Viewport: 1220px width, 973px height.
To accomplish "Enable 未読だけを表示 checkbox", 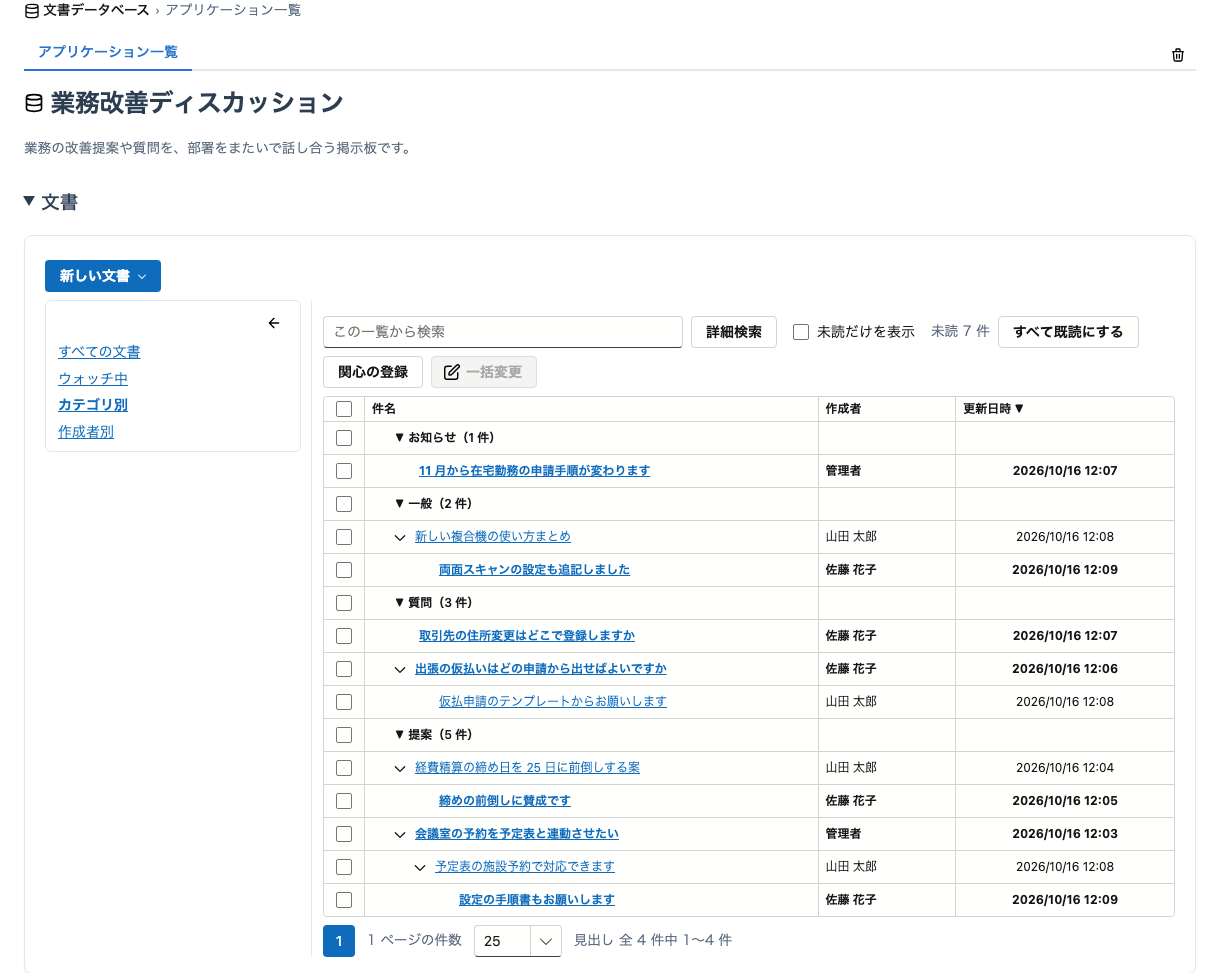I will 801,332.
